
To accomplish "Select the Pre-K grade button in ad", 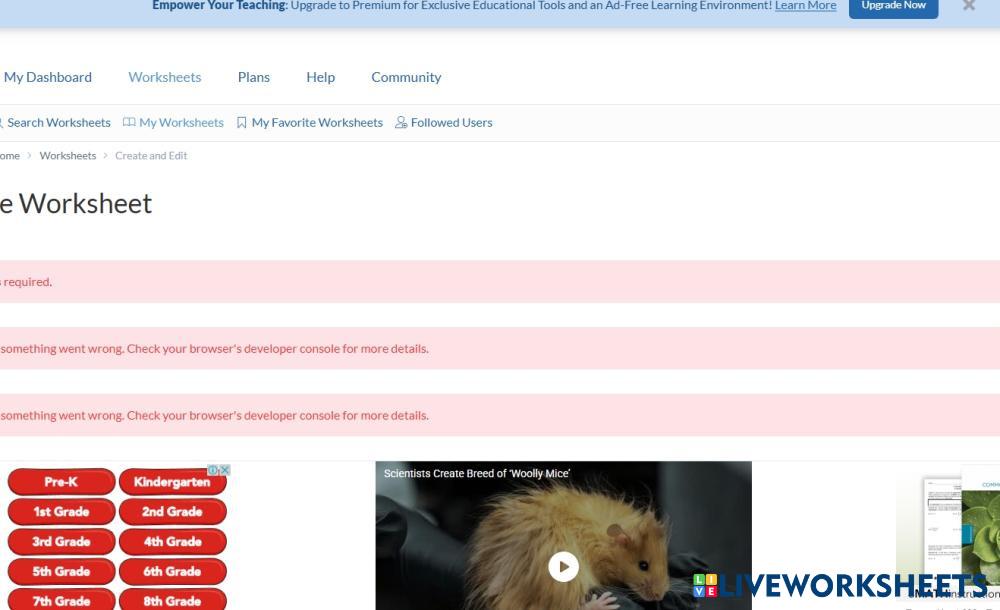I will (61, 482).
